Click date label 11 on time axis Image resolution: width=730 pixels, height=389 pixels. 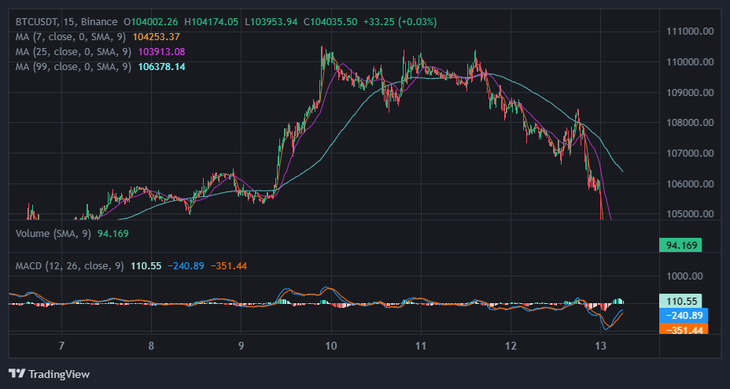coord(421,346)
